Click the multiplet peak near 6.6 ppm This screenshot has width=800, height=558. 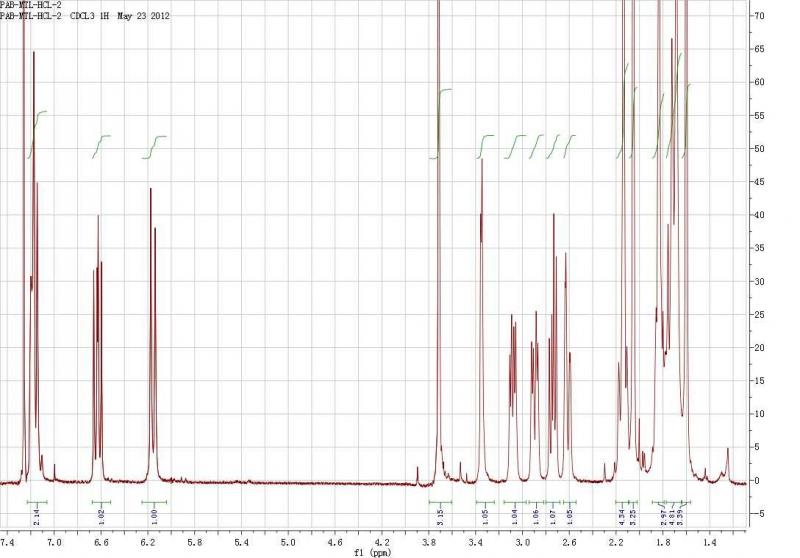pos(98,347)
